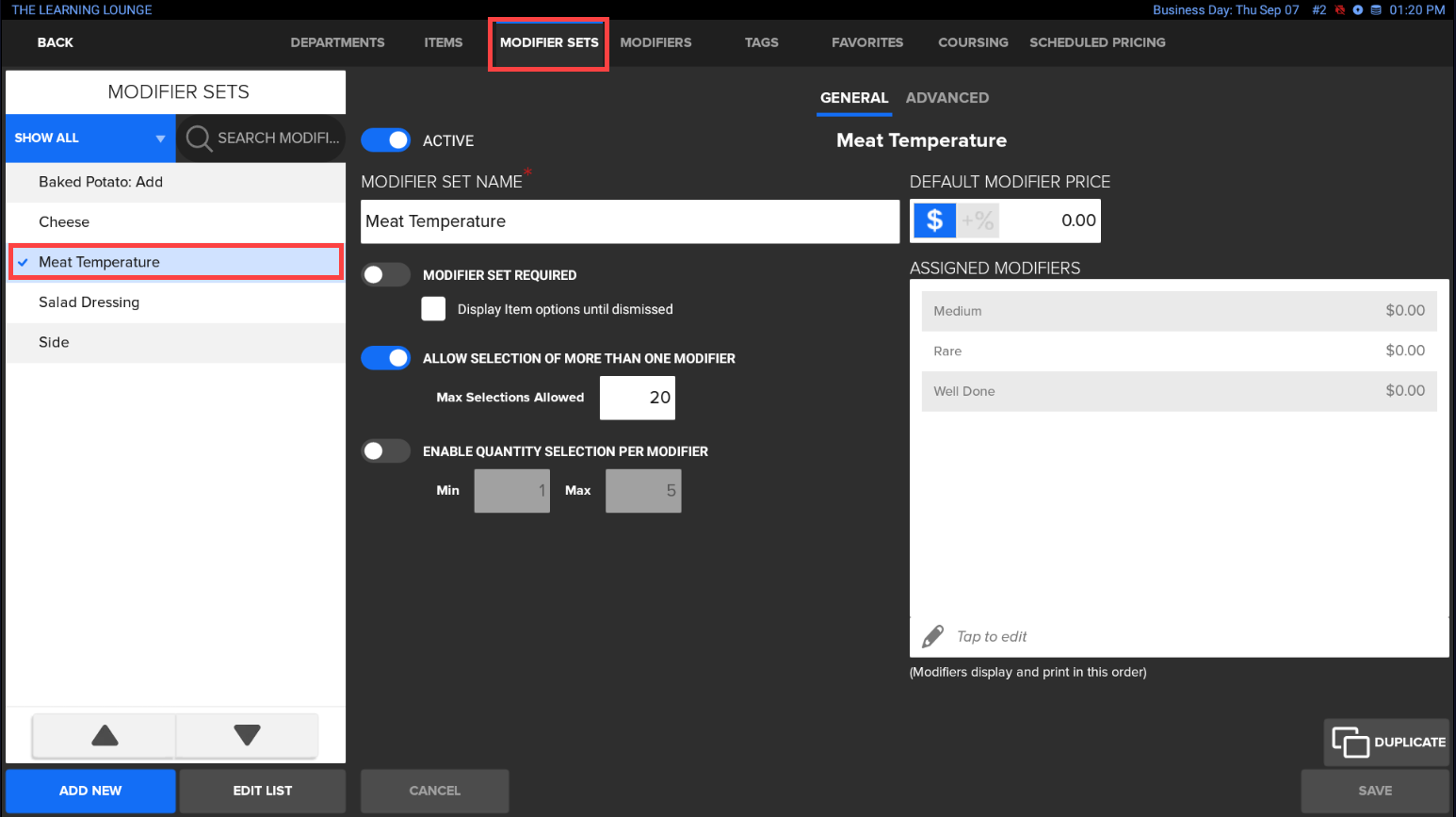Click the Modifier Set Name text field
Screen dimensions: 1456x817
click(x=629, y=221)
